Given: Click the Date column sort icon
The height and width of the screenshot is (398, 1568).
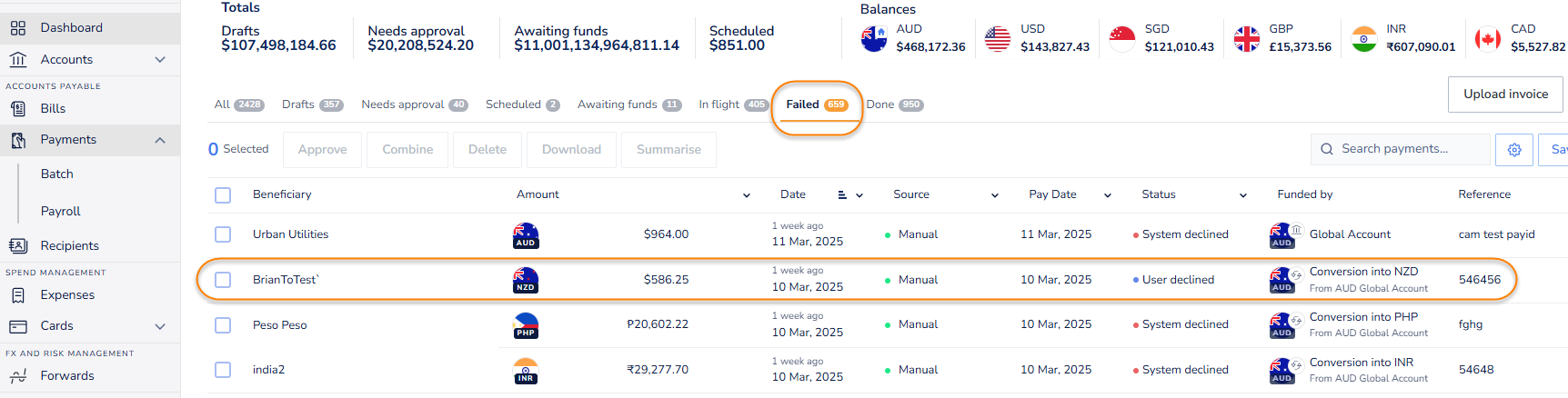Looking at the screenshot, I should coord(842,195).
